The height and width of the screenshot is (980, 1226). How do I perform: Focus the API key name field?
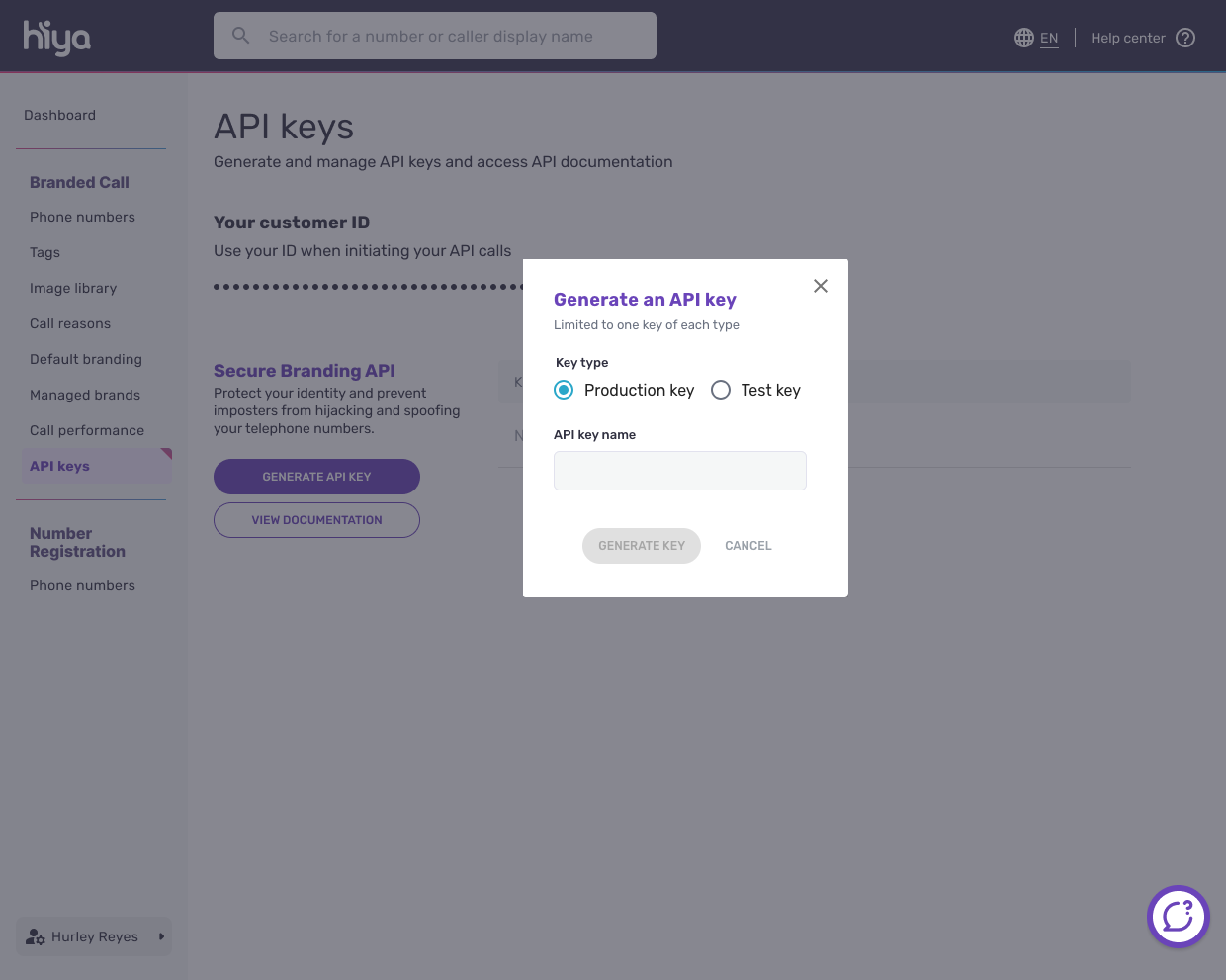(x=679, y=471)
